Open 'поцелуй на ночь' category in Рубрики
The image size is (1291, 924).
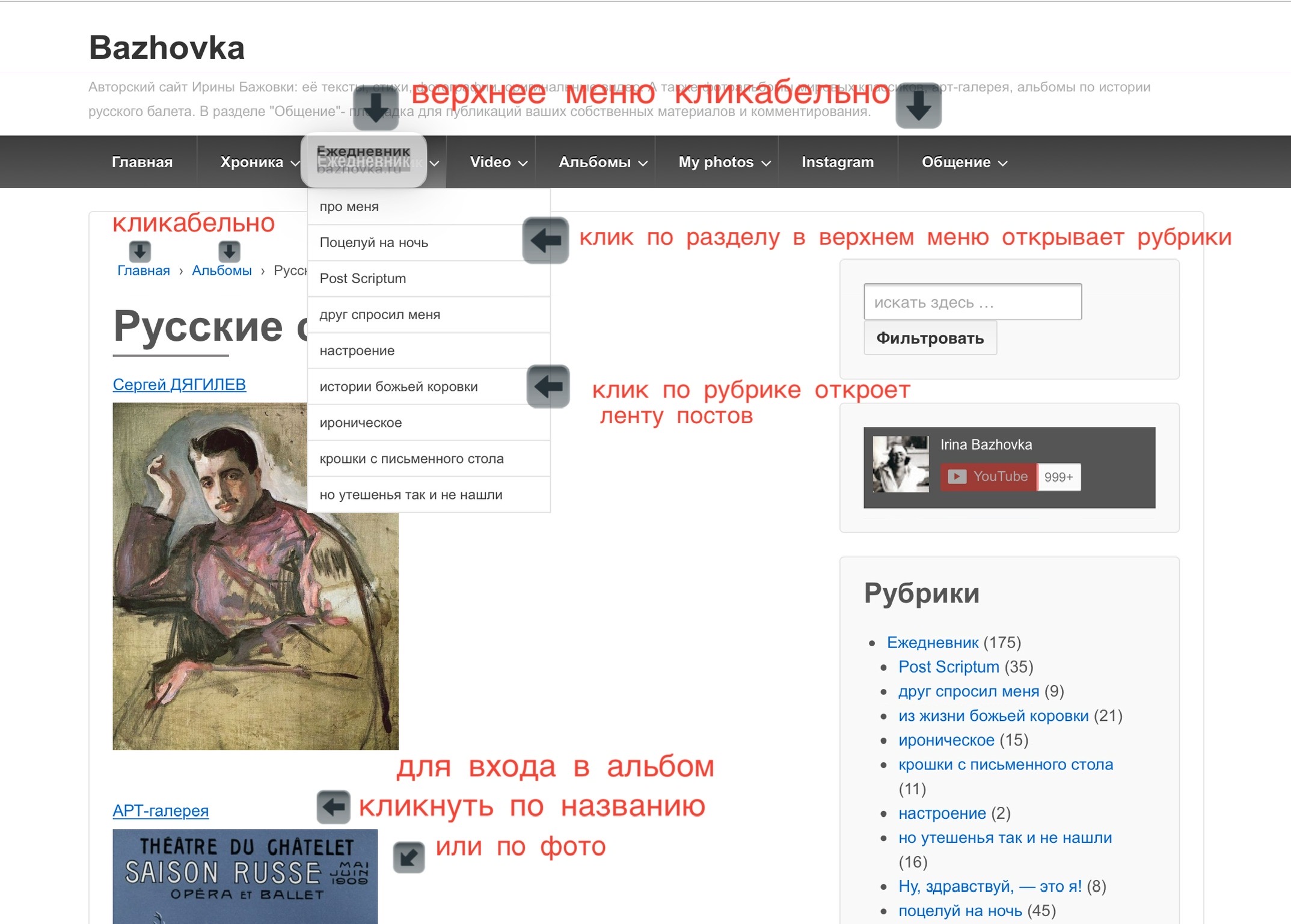pos(960,911)
